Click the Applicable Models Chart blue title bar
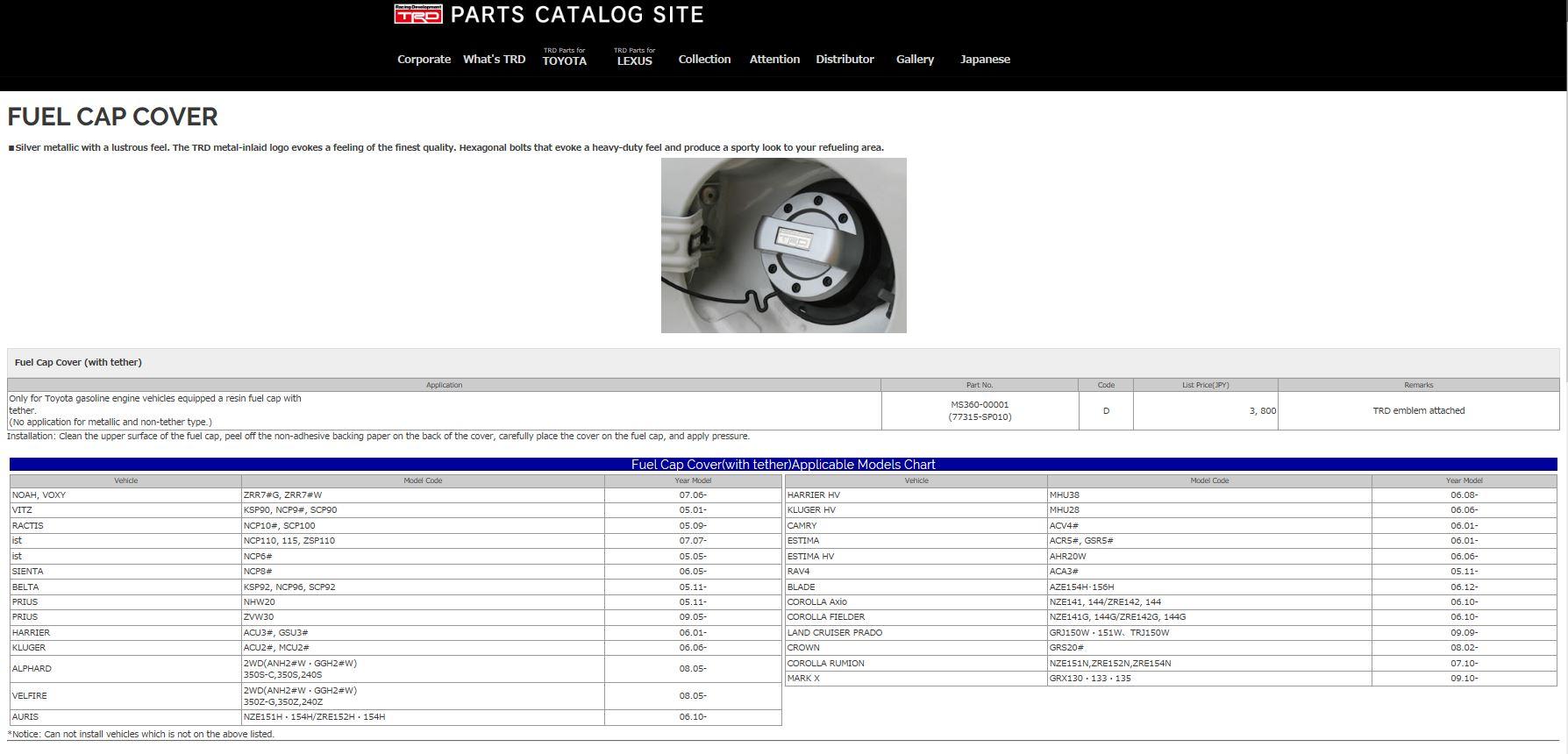This screenshot has height=754, width=1568. pyautogui.click(x=783, y=465)
